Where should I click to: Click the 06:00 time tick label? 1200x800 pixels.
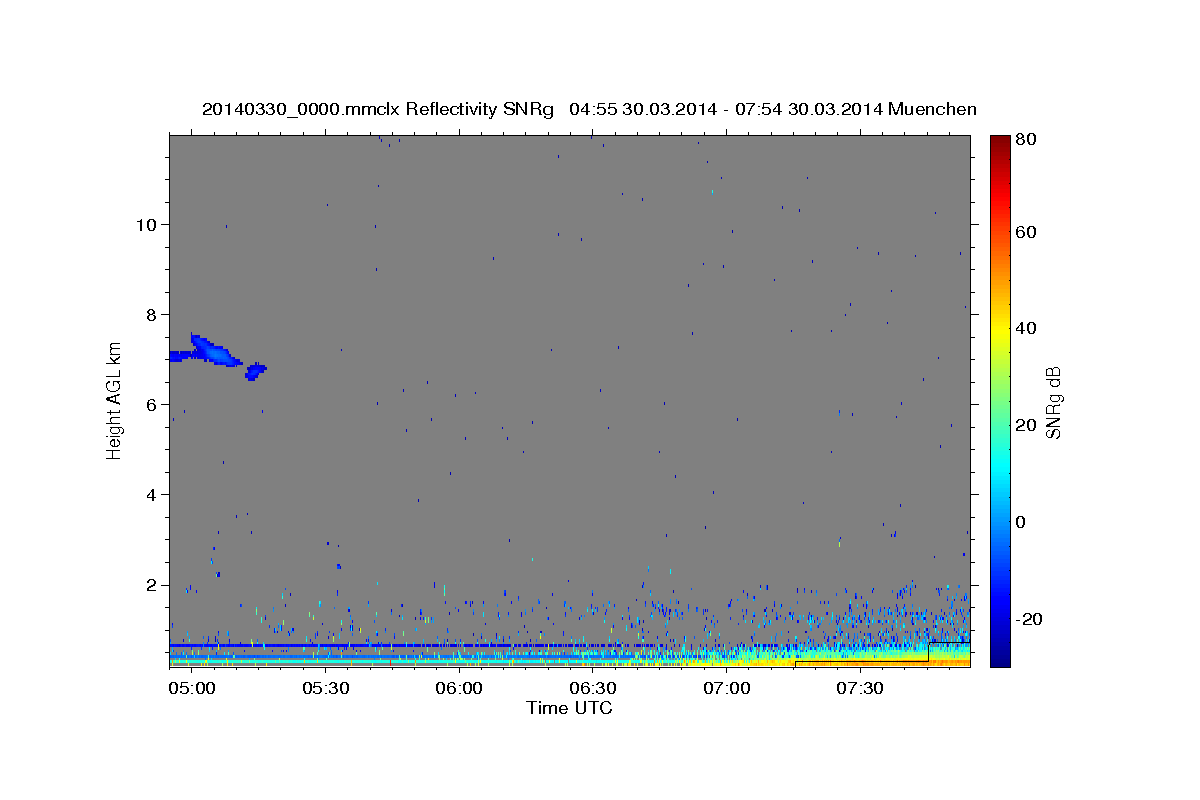click(459, 688)
